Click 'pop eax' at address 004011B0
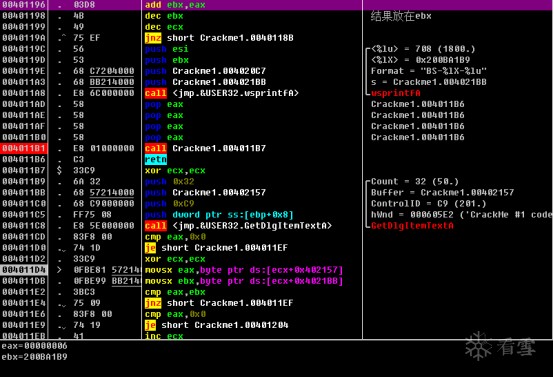 tap(164, 137)
